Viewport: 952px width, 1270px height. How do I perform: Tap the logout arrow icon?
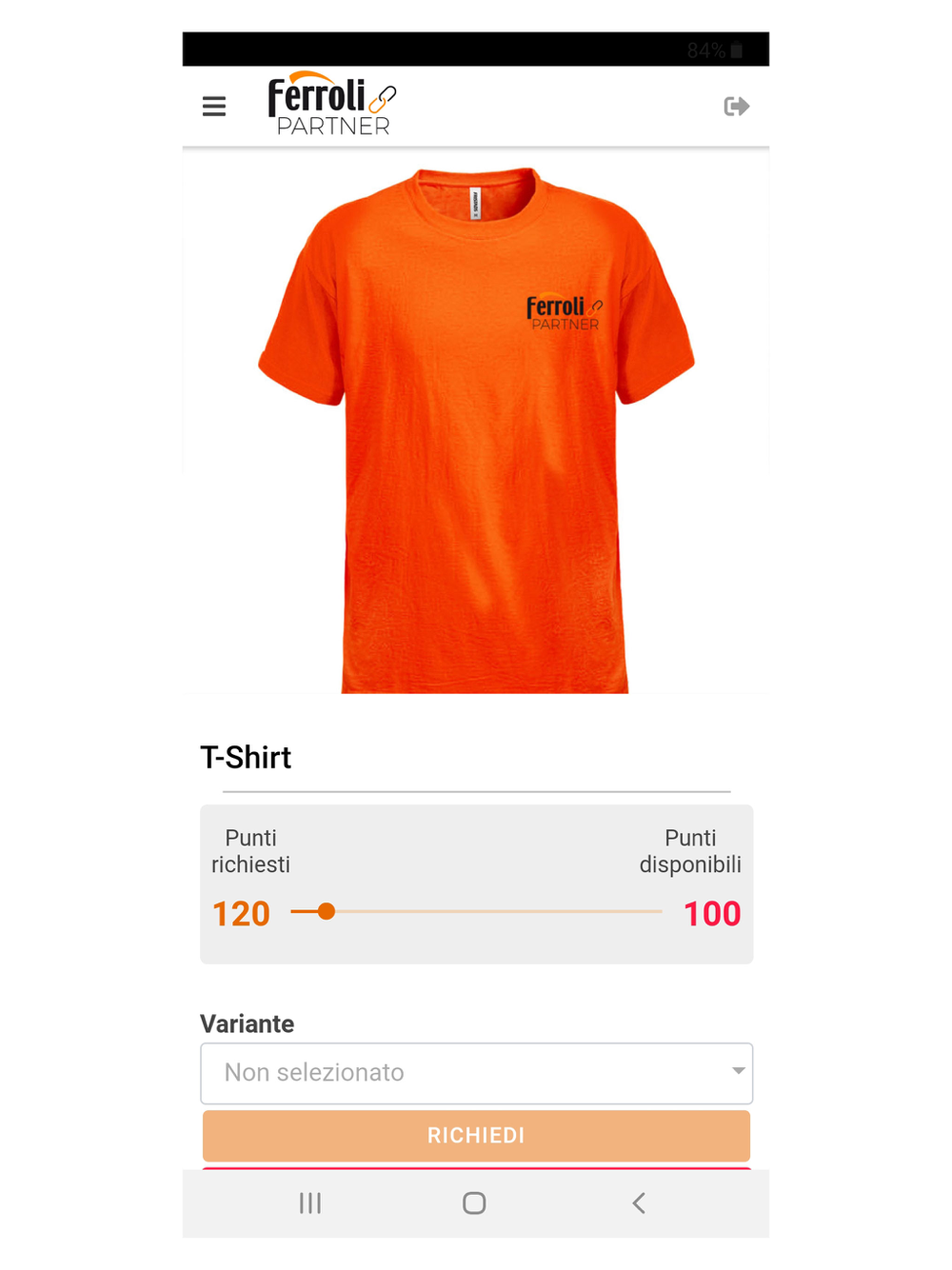737,107
